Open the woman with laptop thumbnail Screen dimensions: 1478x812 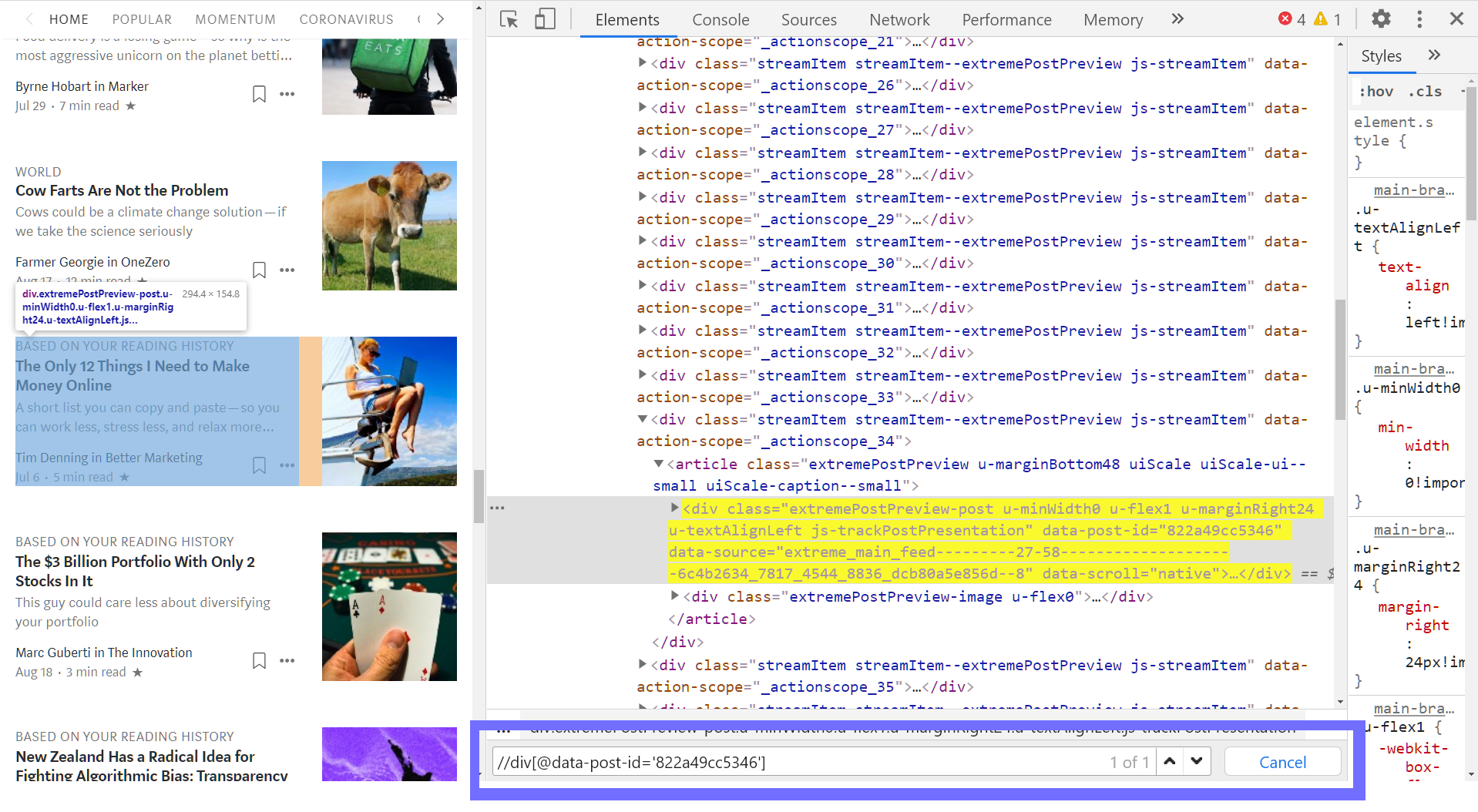(x=389, y=411)
